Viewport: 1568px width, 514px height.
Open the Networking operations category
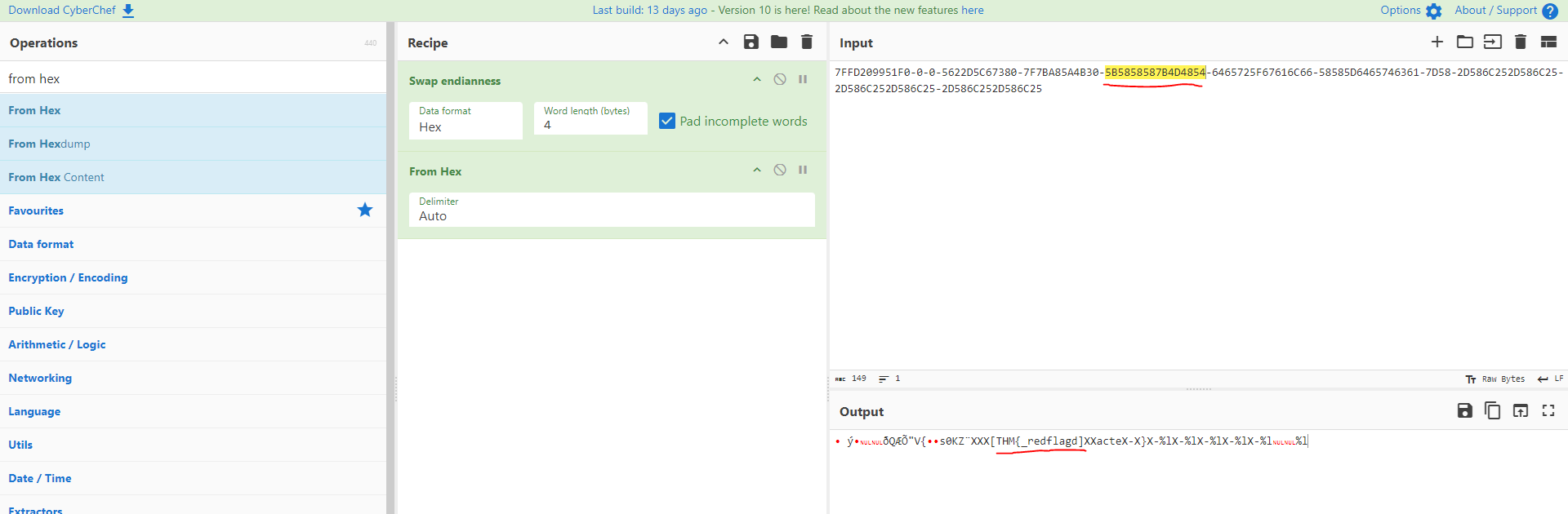click(x=40, y=378)
